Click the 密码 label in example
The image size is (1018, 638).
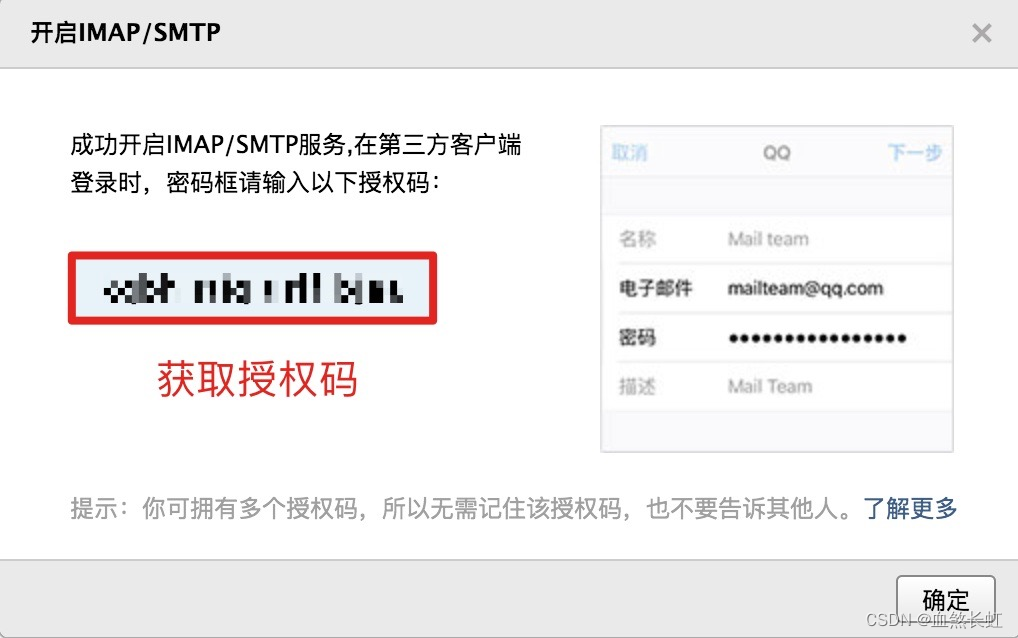point(637,337)
